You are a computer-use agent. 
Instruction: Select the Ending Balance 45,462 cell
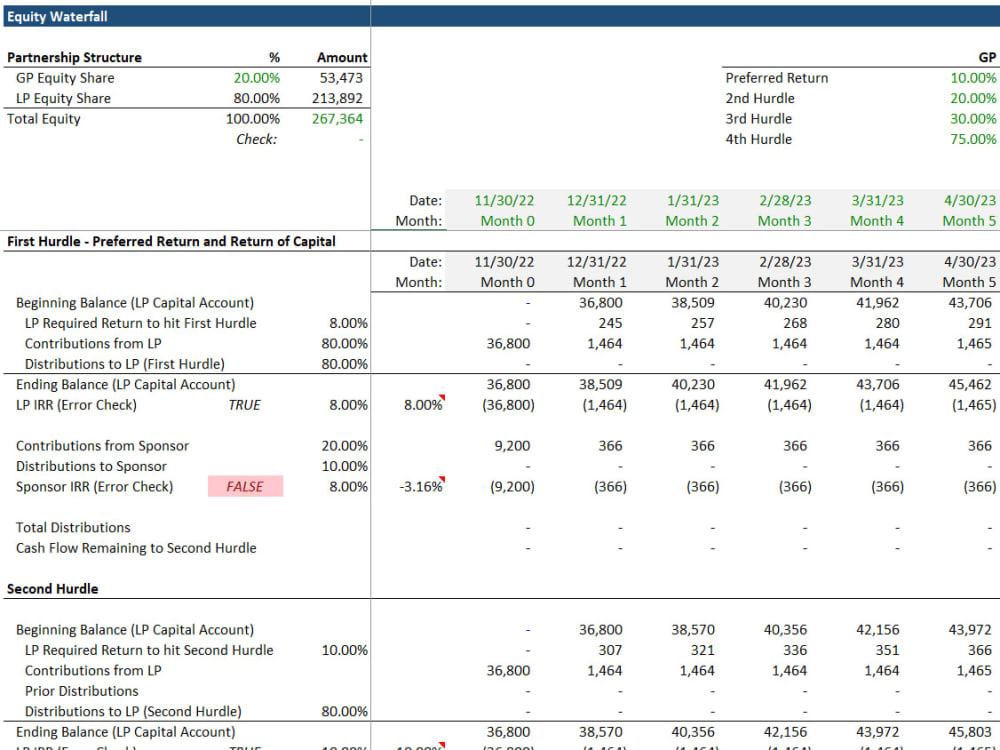pyautogui.click(x=973, y=384)
